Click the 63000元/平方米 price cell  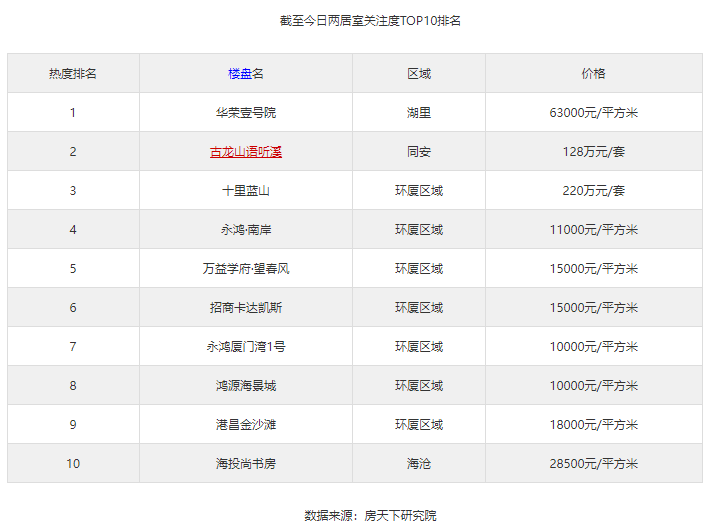[593, 113]
